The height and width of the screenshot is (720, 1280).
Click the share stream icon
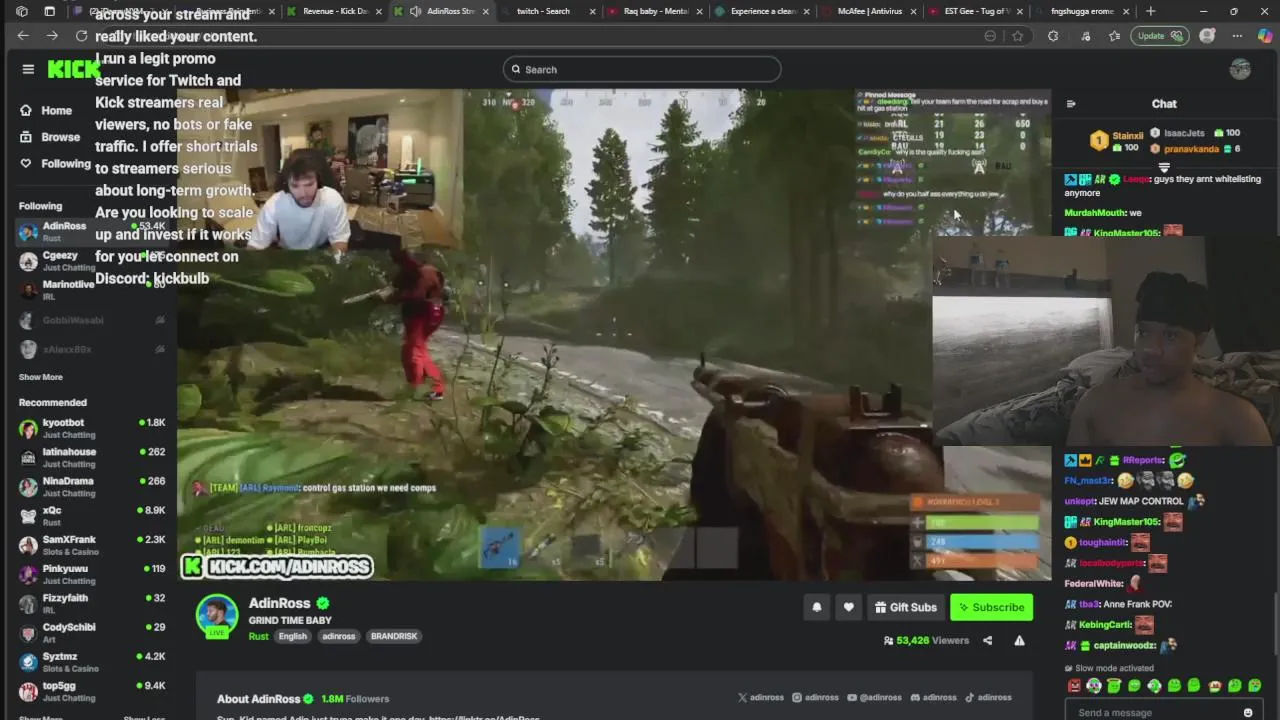987,640
